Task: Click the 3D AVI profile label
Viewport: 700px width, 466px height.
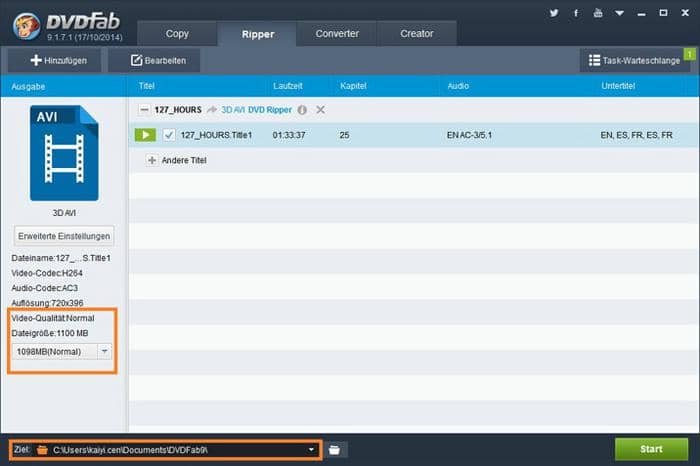Action: 64,213
